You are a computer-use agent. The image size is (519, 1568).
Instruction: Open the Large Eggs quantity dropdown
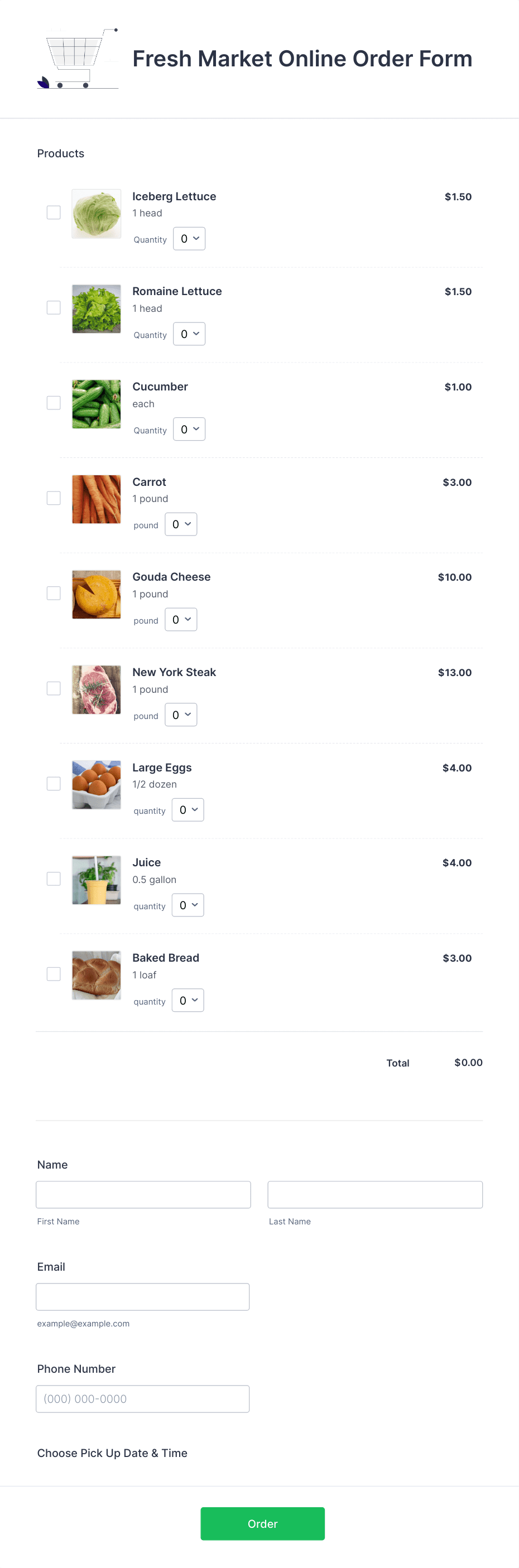188,809
